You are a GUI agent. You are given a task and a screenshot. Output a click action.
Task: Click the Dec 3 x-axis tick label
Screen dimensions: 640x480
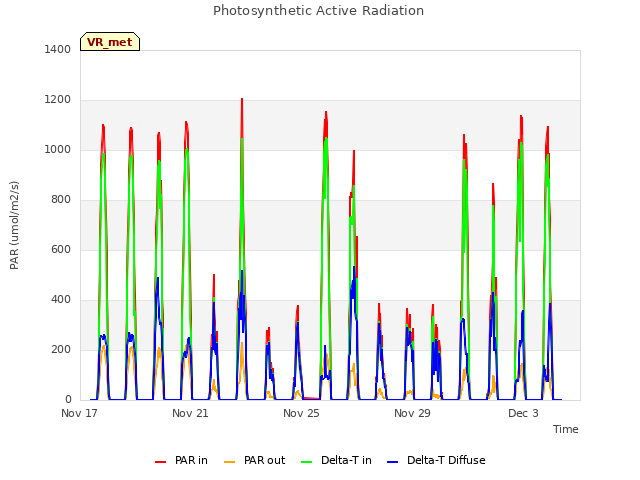[x=523, y=413]
